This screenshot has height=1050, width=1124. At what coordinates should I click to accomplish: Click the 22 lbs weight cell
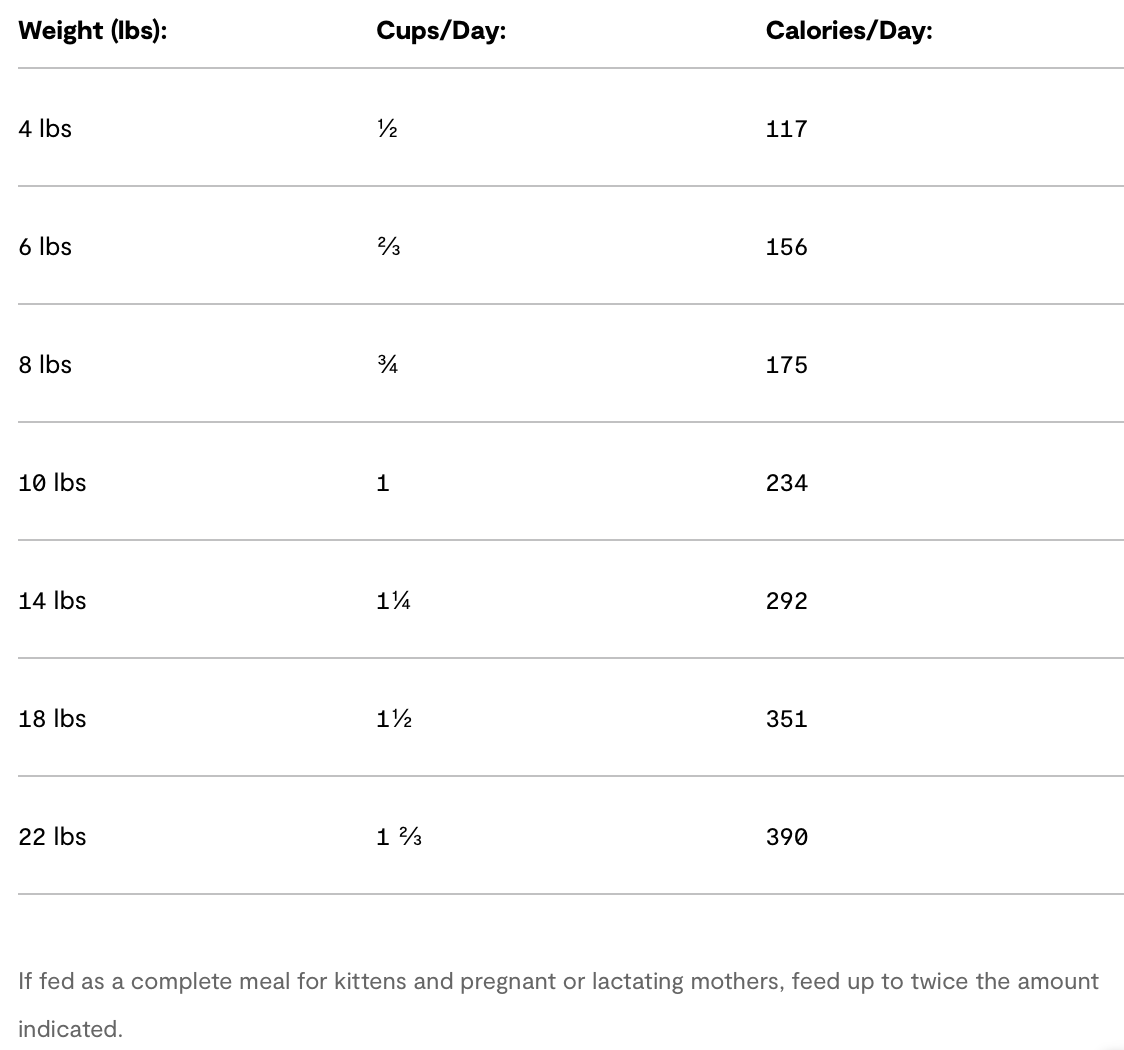52,837
